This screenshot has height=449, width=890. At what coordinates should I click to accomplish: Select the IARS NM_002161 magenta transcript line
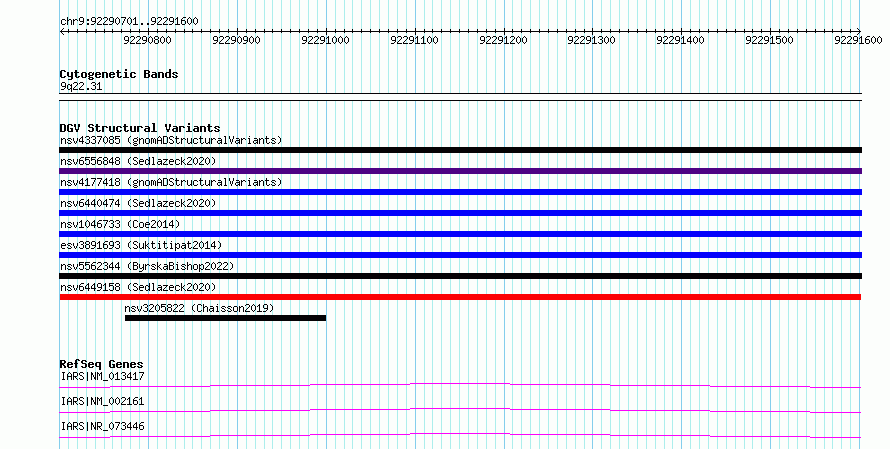point(460,410)
